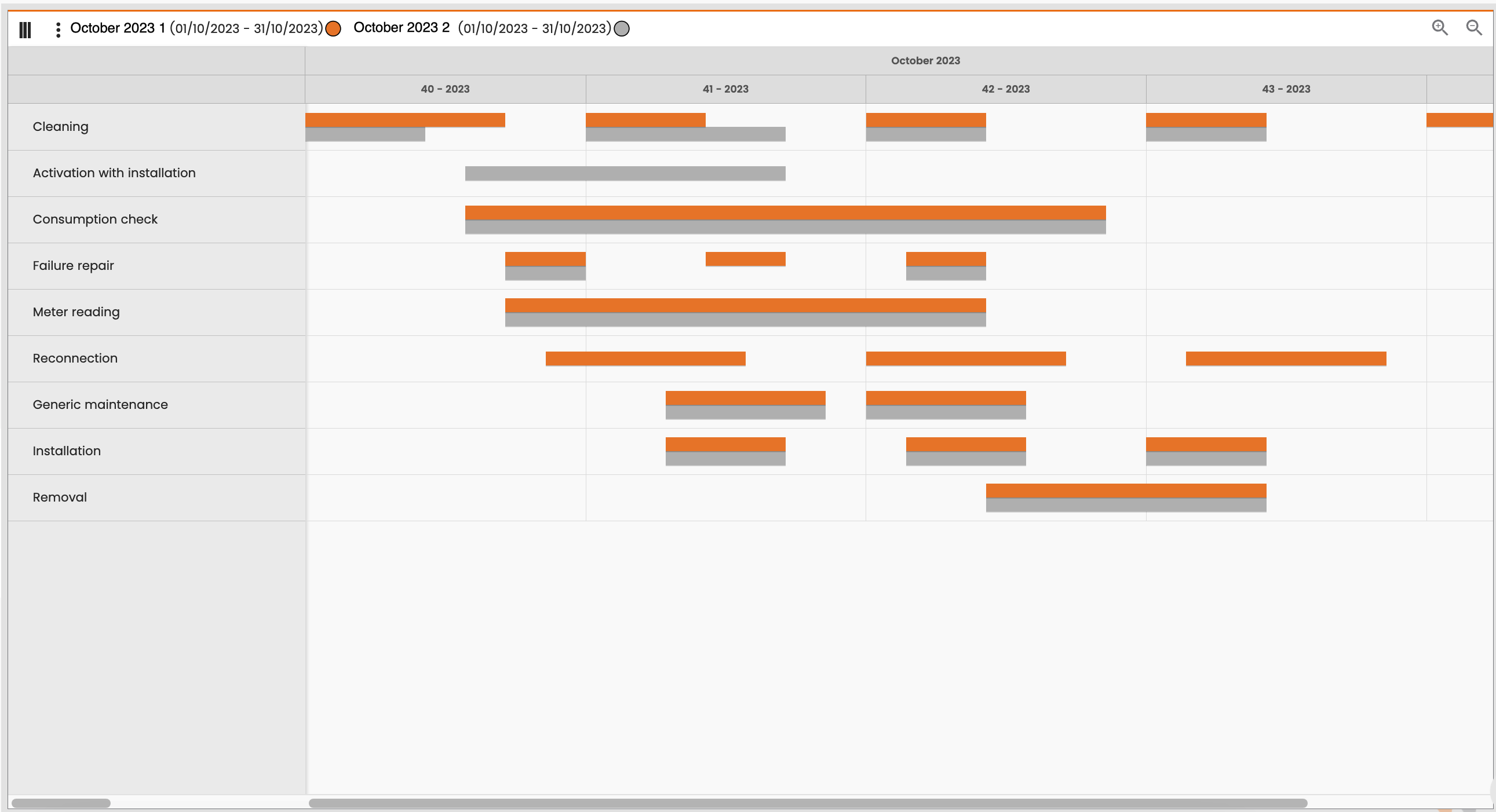This screenshot has width=1496, height=812.
Task: Select the Installation row label
Action: 67,451
